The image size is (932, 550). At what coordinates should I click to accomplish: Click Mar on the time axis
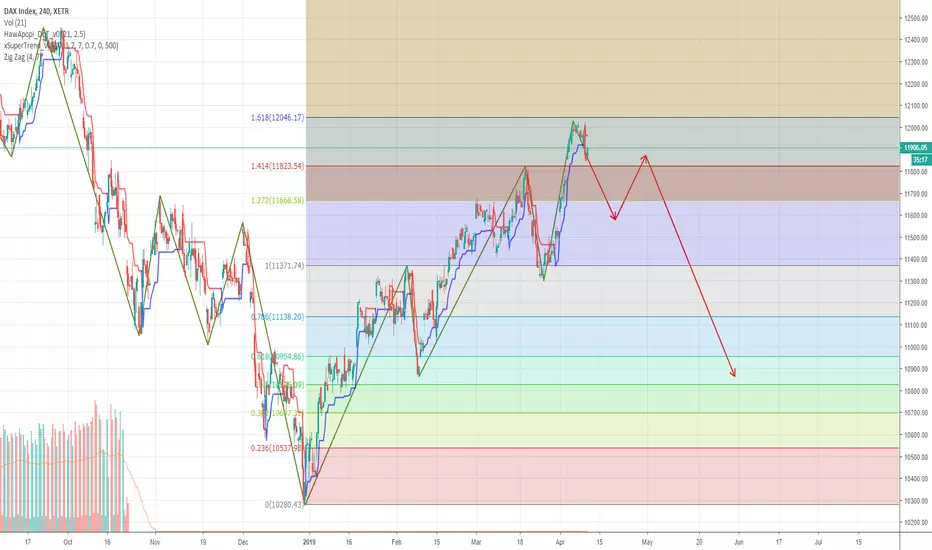pyautogui.click(x=476, y=542)
